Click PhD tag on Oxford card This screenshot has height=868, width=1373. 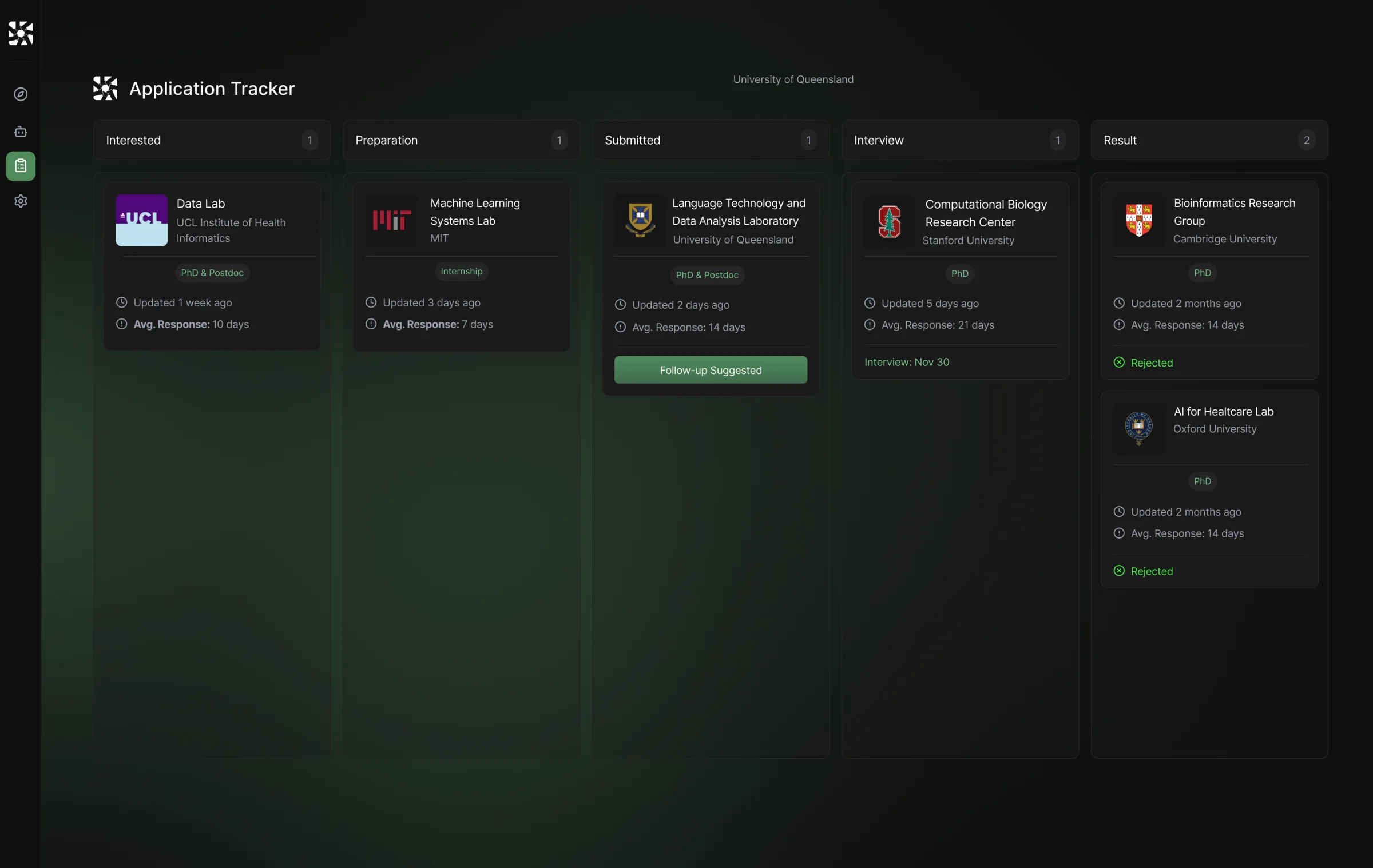[1202, 481]
